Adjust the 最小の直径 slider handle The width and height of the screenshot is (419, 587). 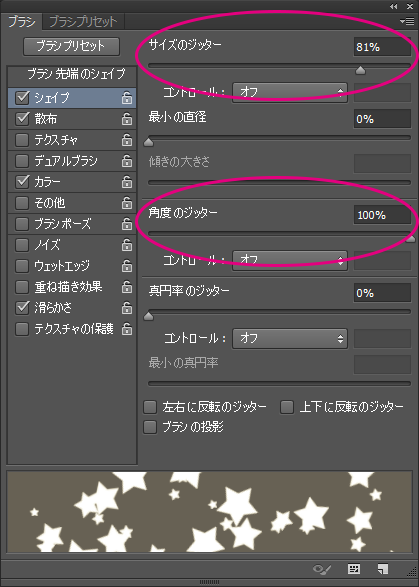point(149,142)
